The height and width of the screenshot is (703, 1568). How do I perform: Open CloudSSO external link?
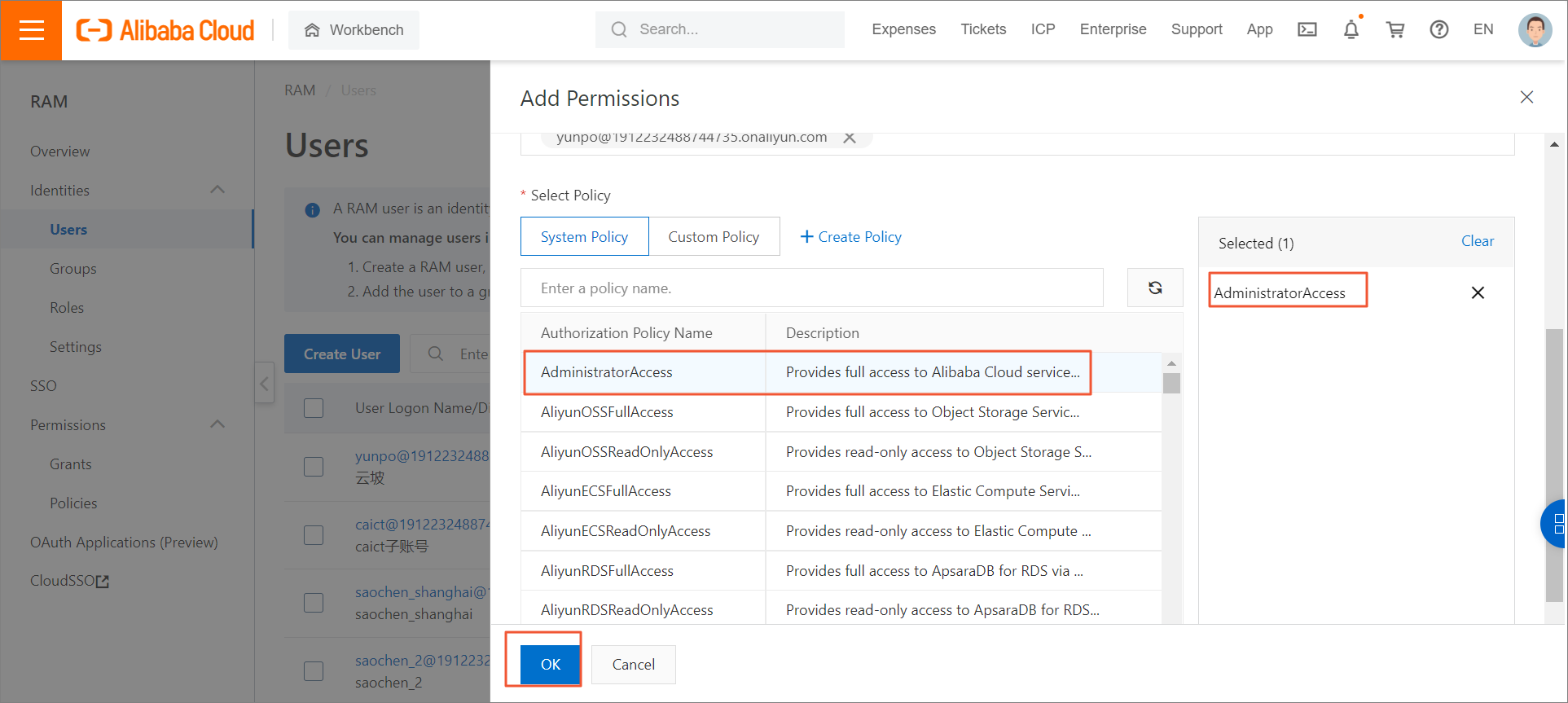[69, 581]
